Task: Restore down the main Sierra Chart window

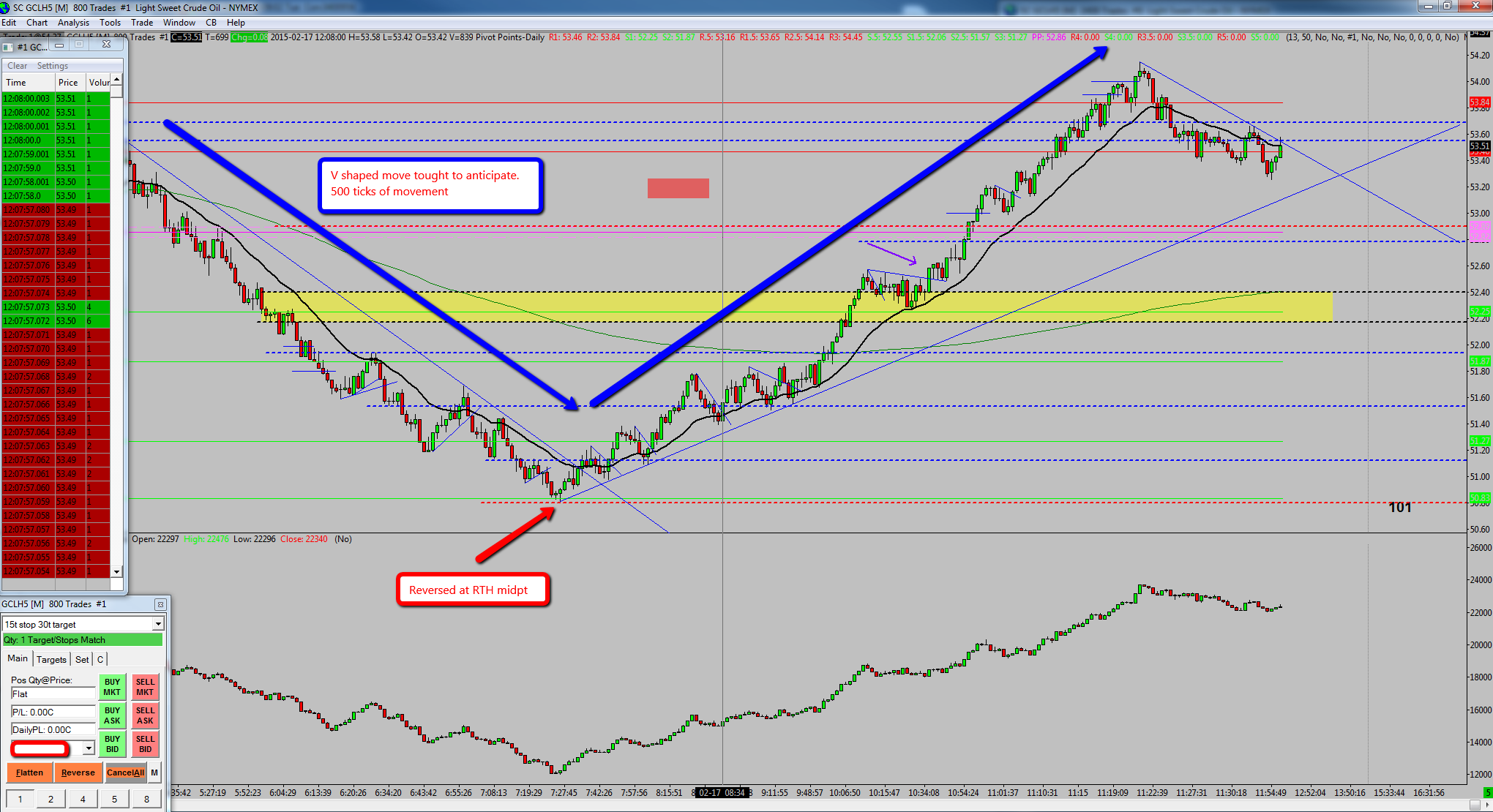Action: pos(1446,6)
